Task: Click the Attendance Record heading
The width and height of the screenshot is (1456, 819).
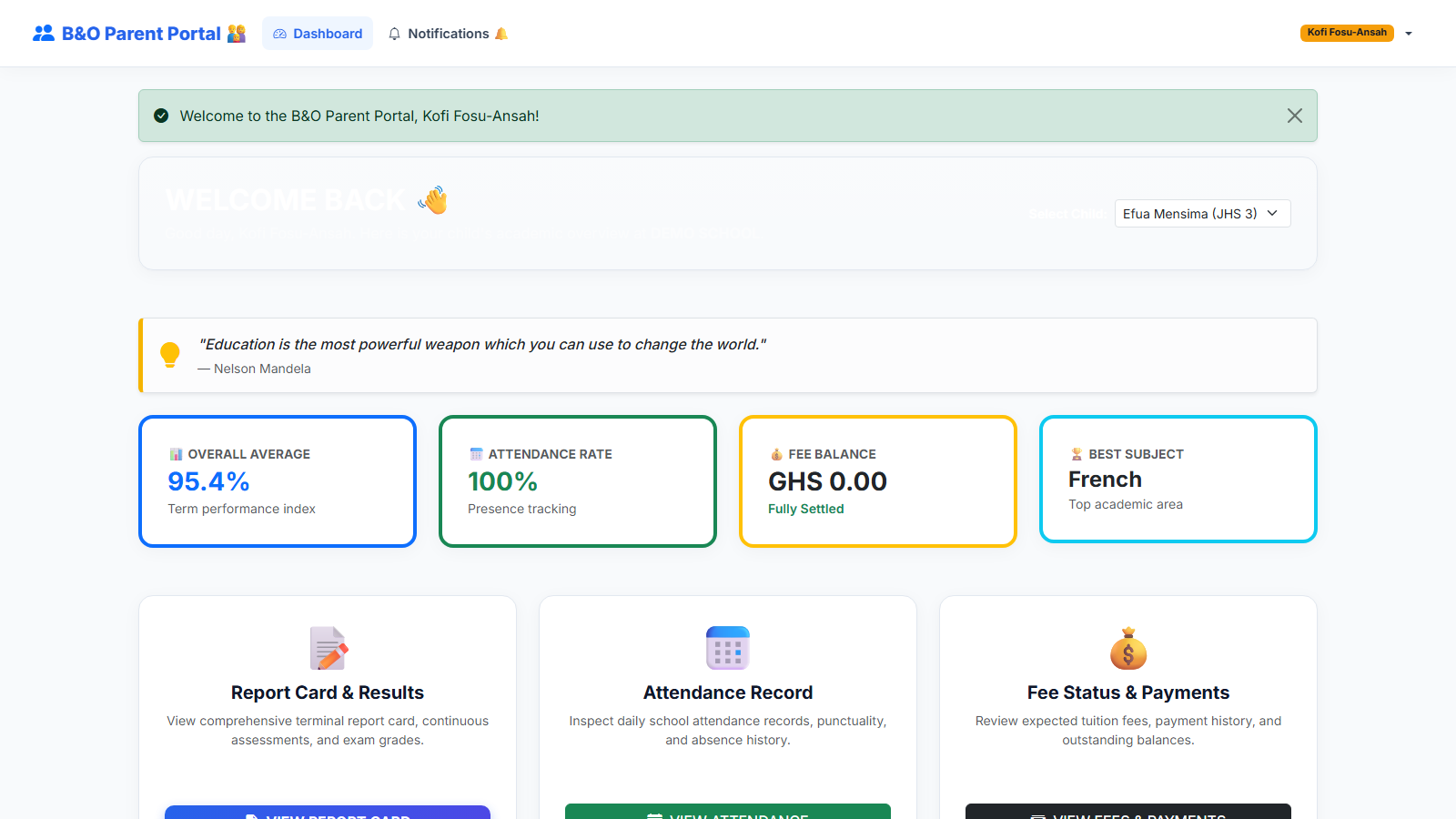Action: [728, 693]
